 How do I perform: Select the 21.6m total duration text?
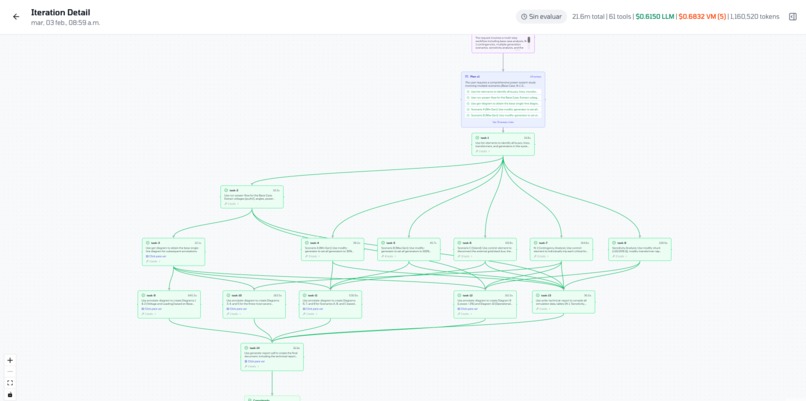pyautogui.click(x=588, y=16)
